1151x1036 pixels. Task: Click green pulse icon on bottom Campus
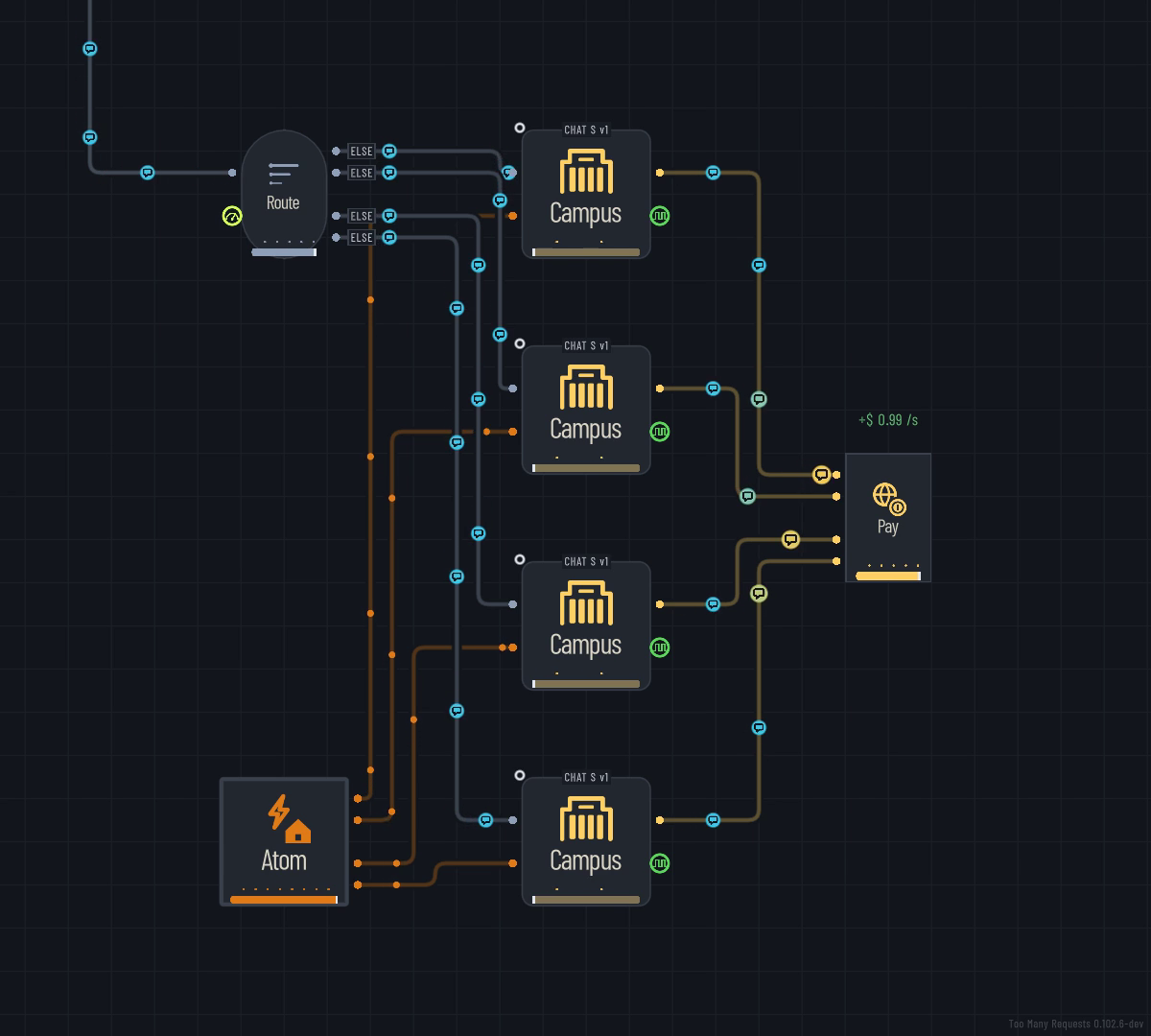click(x=660, y=863)
